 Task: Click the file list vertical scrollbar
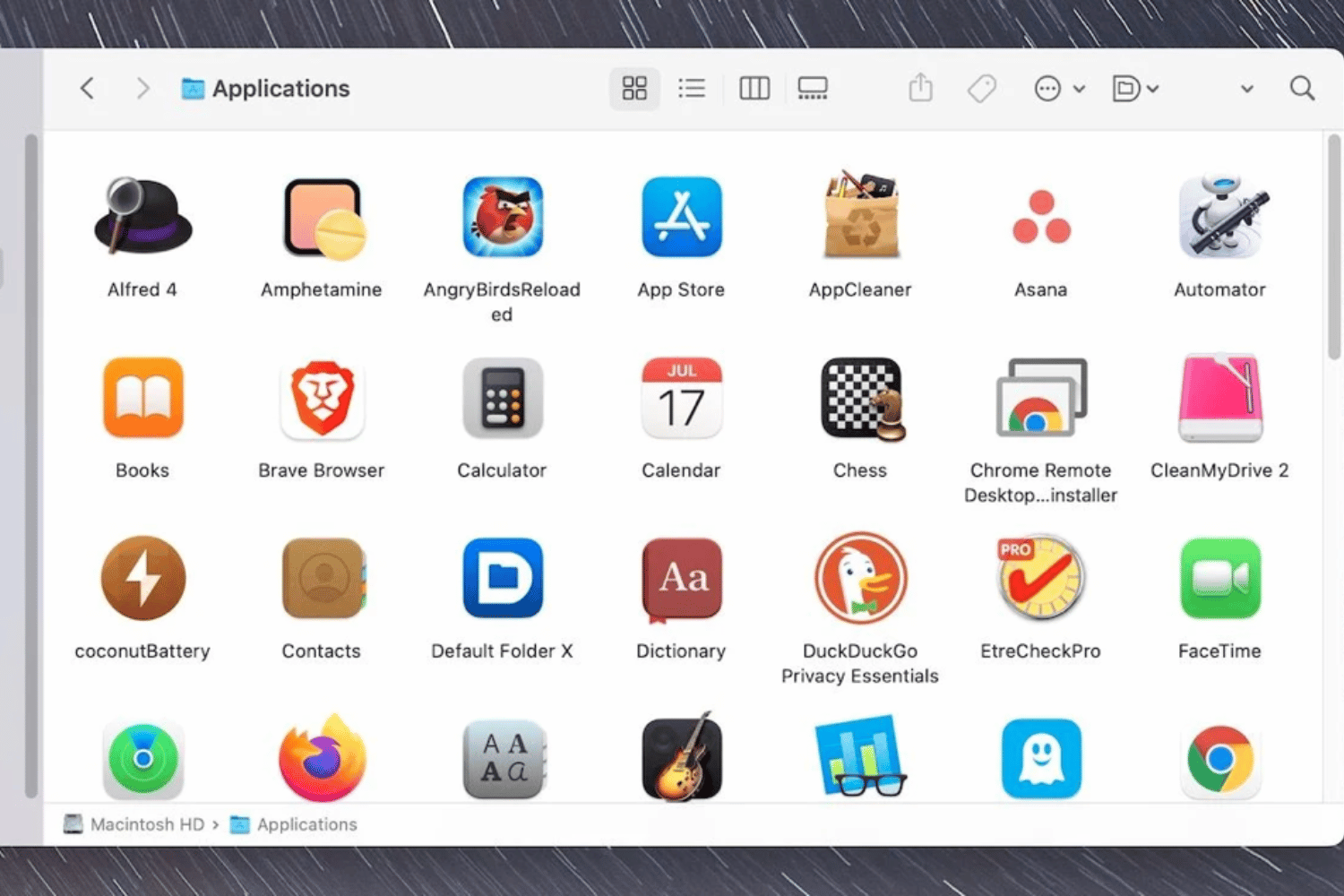[1333, 246]
